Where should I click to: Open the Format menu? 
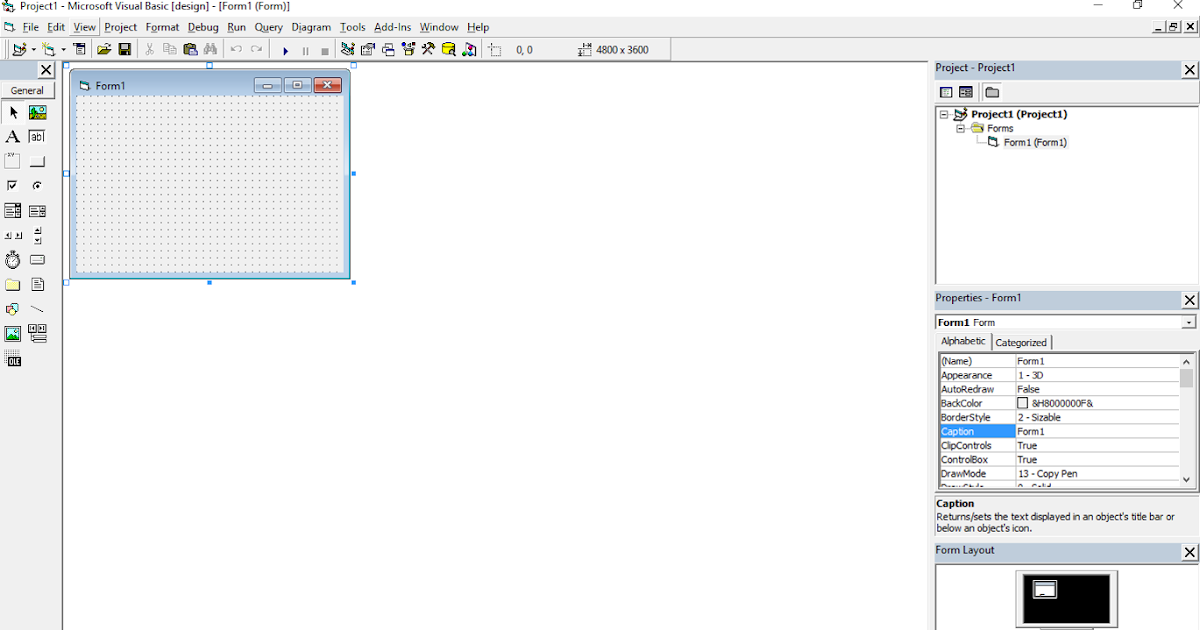point(162,27)
